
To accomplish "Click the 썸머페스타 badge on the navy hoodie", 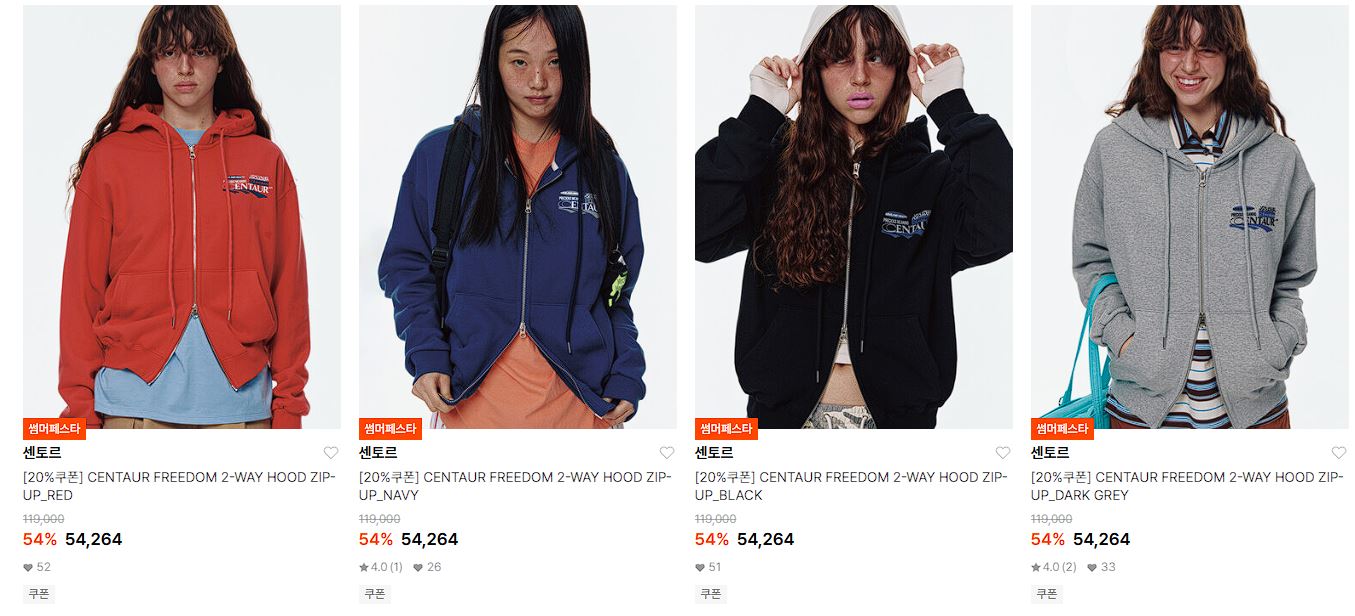I will 390,429.
